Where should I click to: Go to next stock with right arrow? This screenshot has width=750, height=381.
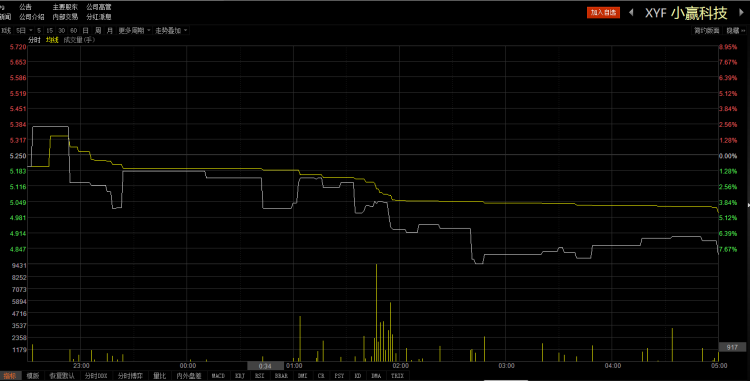point(742,12)
